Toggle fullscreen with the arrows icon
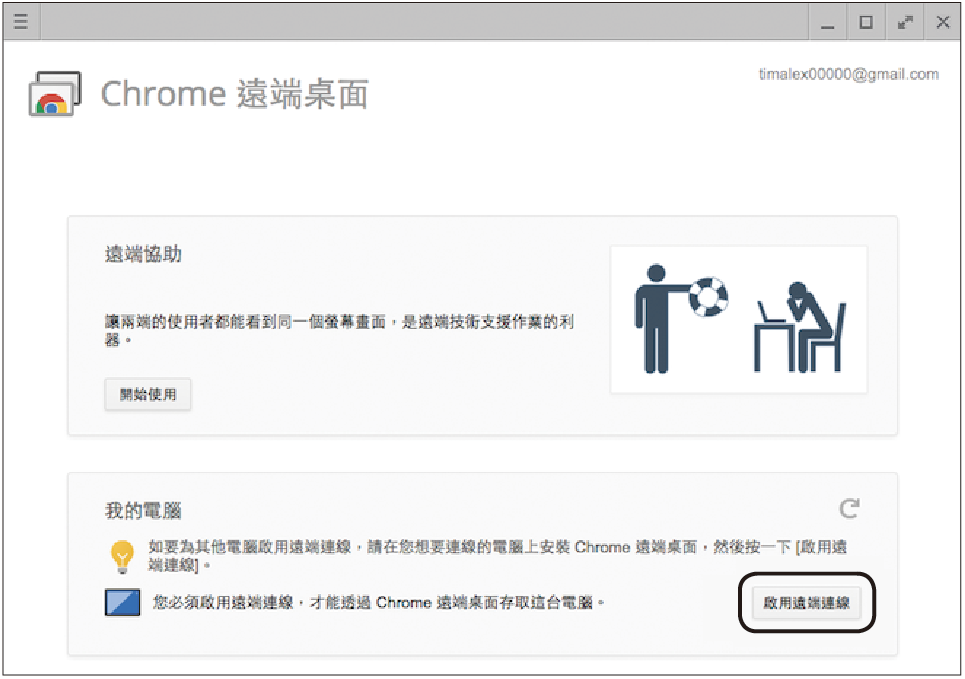 (905, 23)
